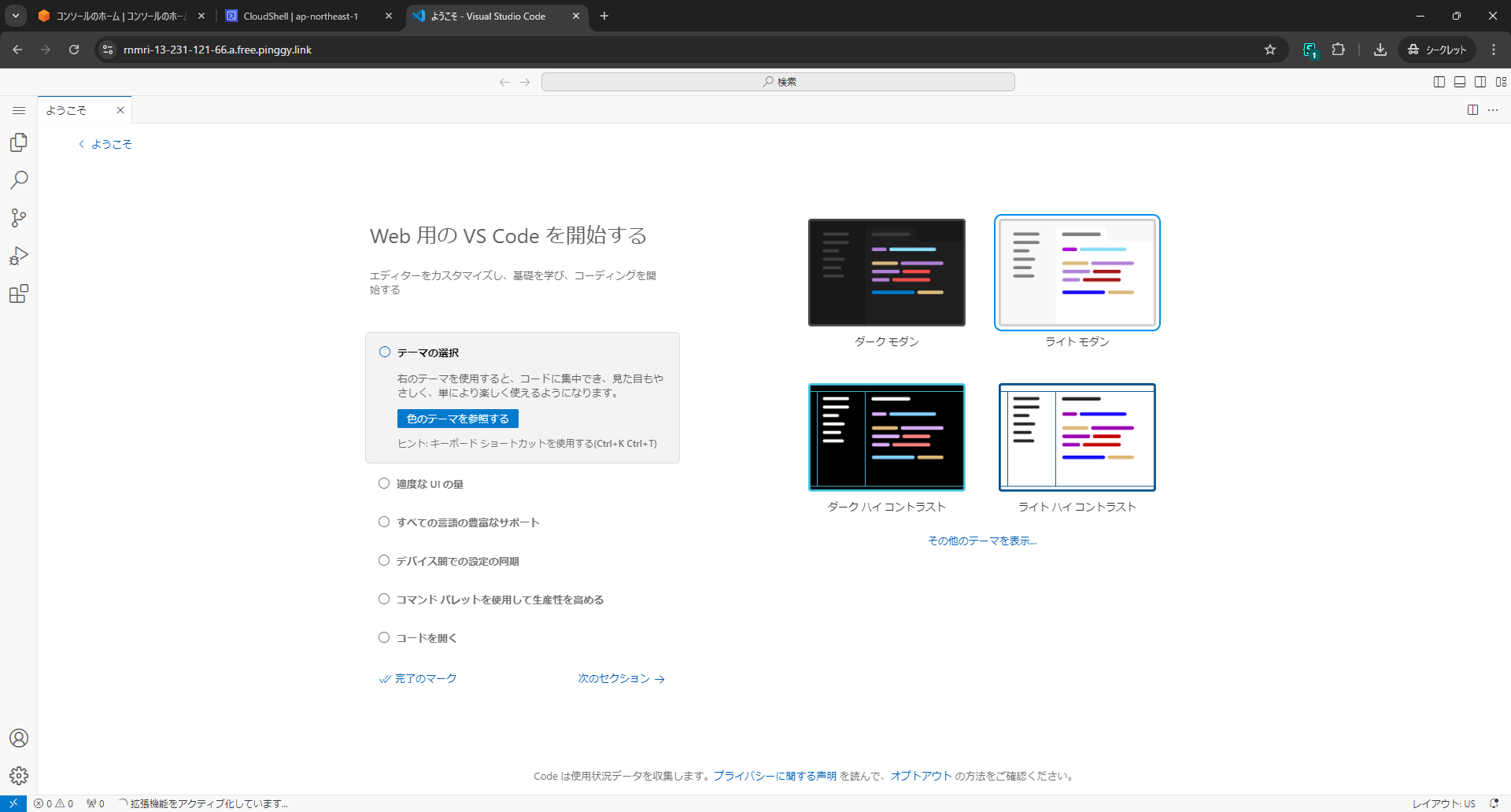This screenshot has height=812, width=1511.
Task: Choose the ダーク モダン theme preview
Action: point(887,272)
